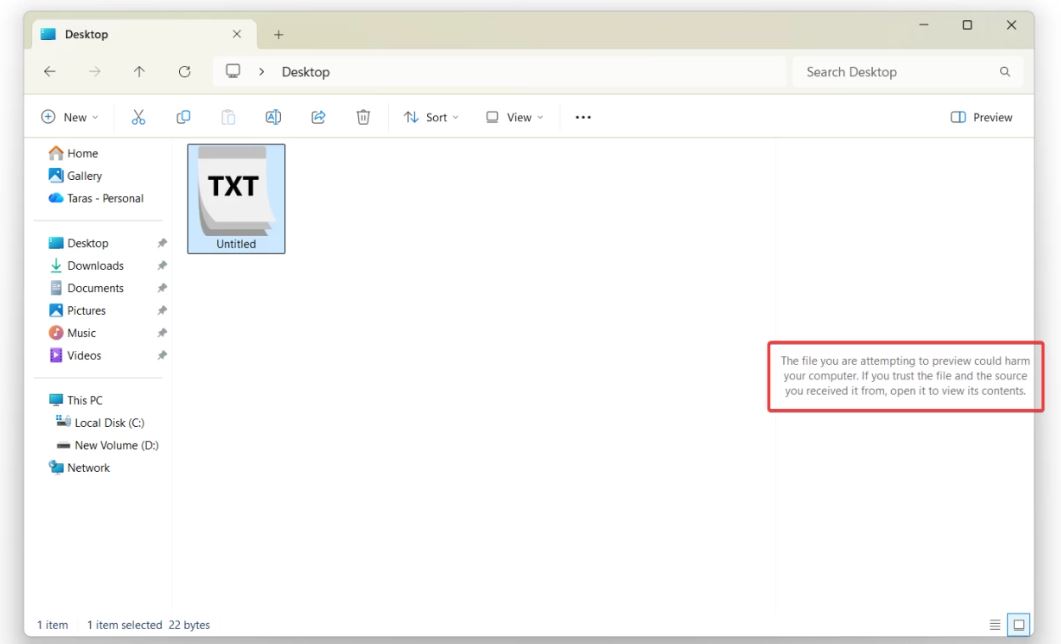Switch to details list view
Image resolution: width=1061 pixels, height=644 pixels.
pyautogui.click(x=995, y=625)
